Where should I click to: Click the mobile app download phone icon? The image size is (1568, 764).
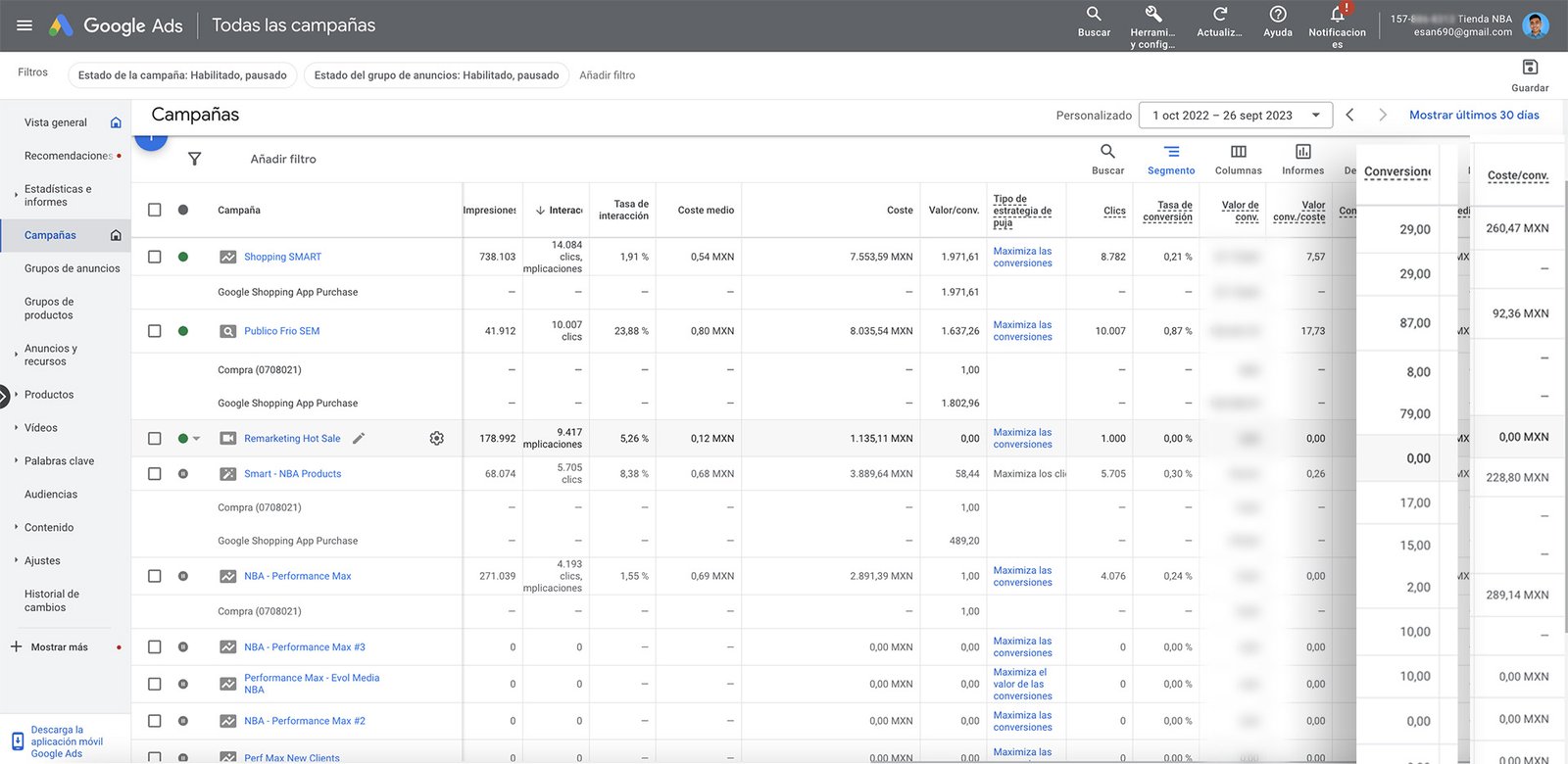tap(18, 741)
